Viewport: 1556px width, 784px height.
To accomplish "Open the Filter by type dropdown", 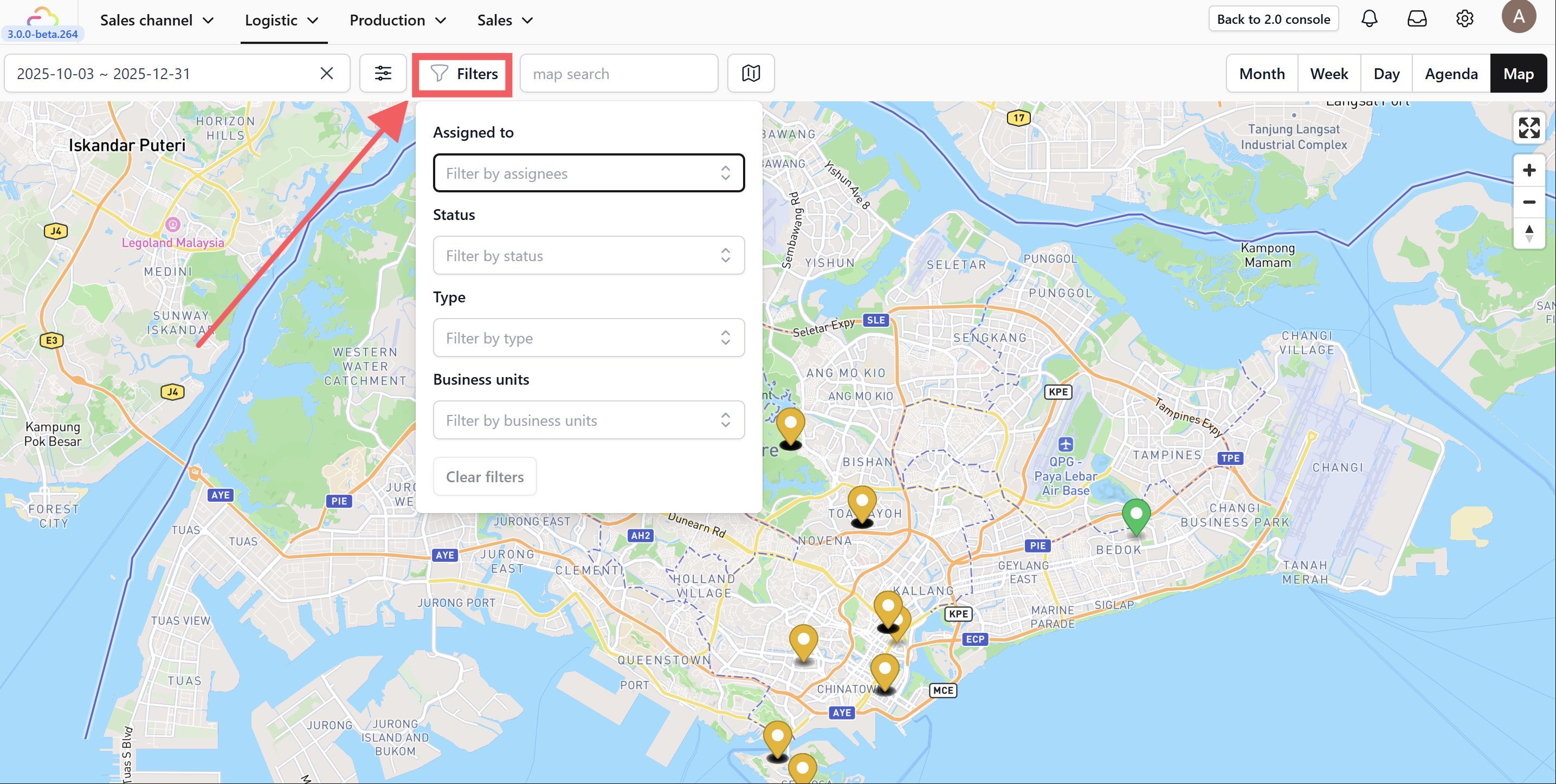I will coord(589,338).
